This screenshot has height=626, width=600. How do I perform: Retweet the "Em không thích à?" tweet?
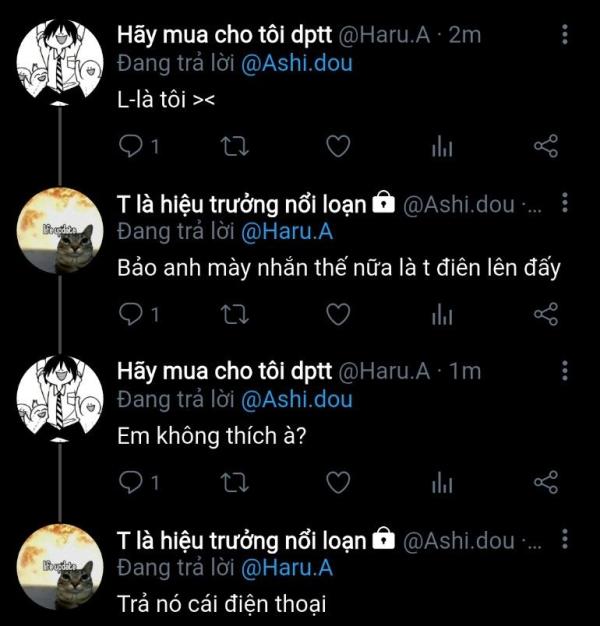pyautogui.click(x=235, y=483)
